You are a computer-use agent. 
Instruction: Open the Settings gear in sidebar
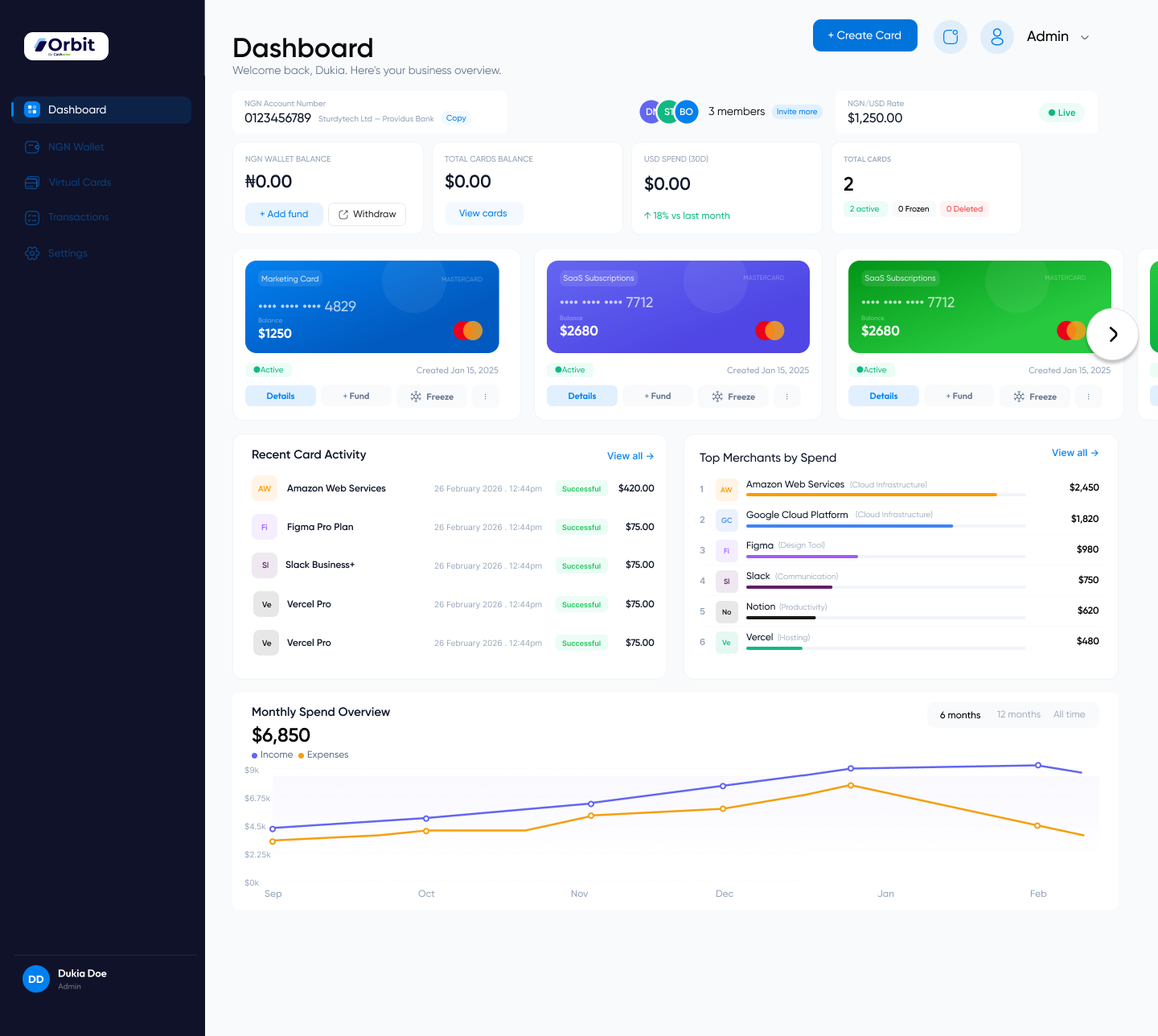[32, 253]
